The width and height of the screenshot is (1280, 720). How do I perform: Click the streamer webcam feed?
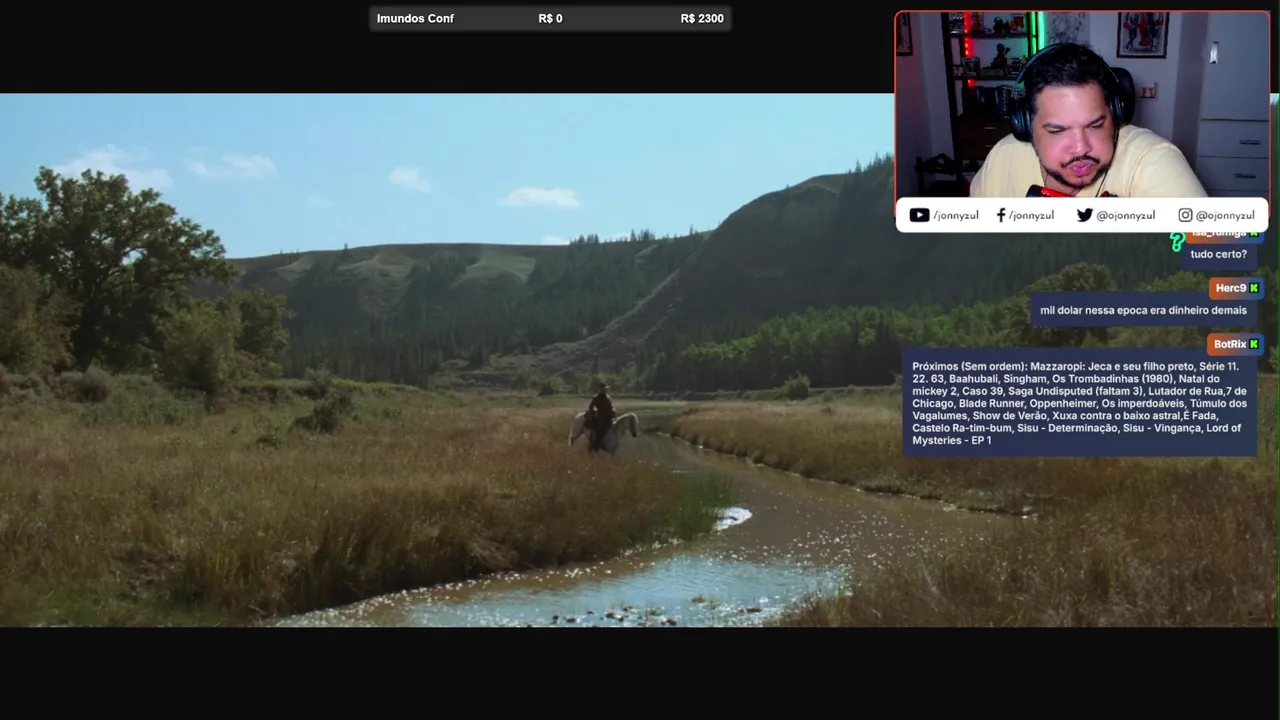coord(1082,105)
